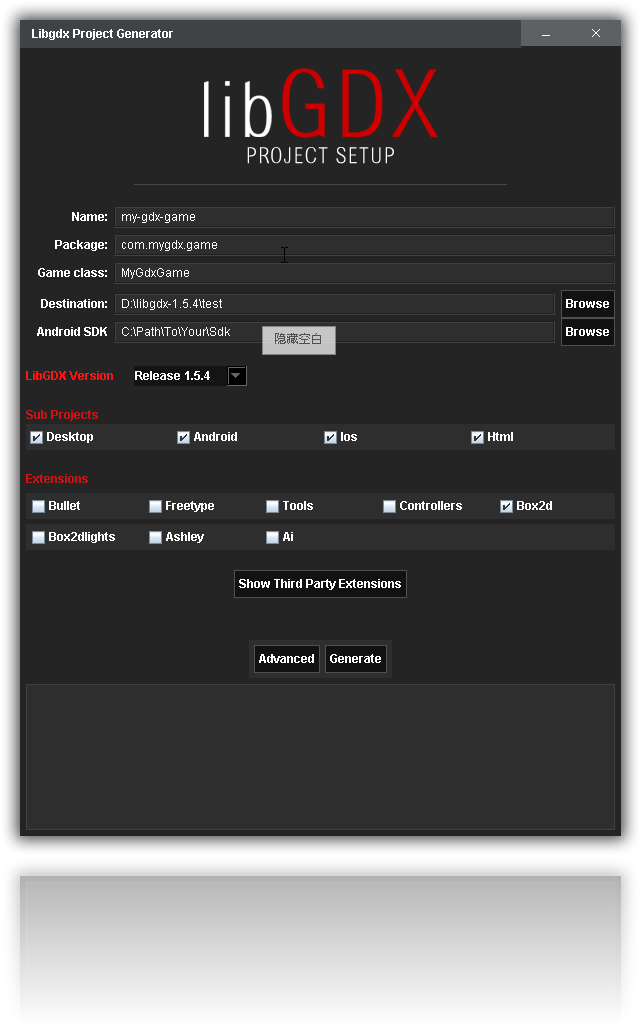Browse for the Destination folder
The image size is (641, 1027).
click(x=587, y=304)
